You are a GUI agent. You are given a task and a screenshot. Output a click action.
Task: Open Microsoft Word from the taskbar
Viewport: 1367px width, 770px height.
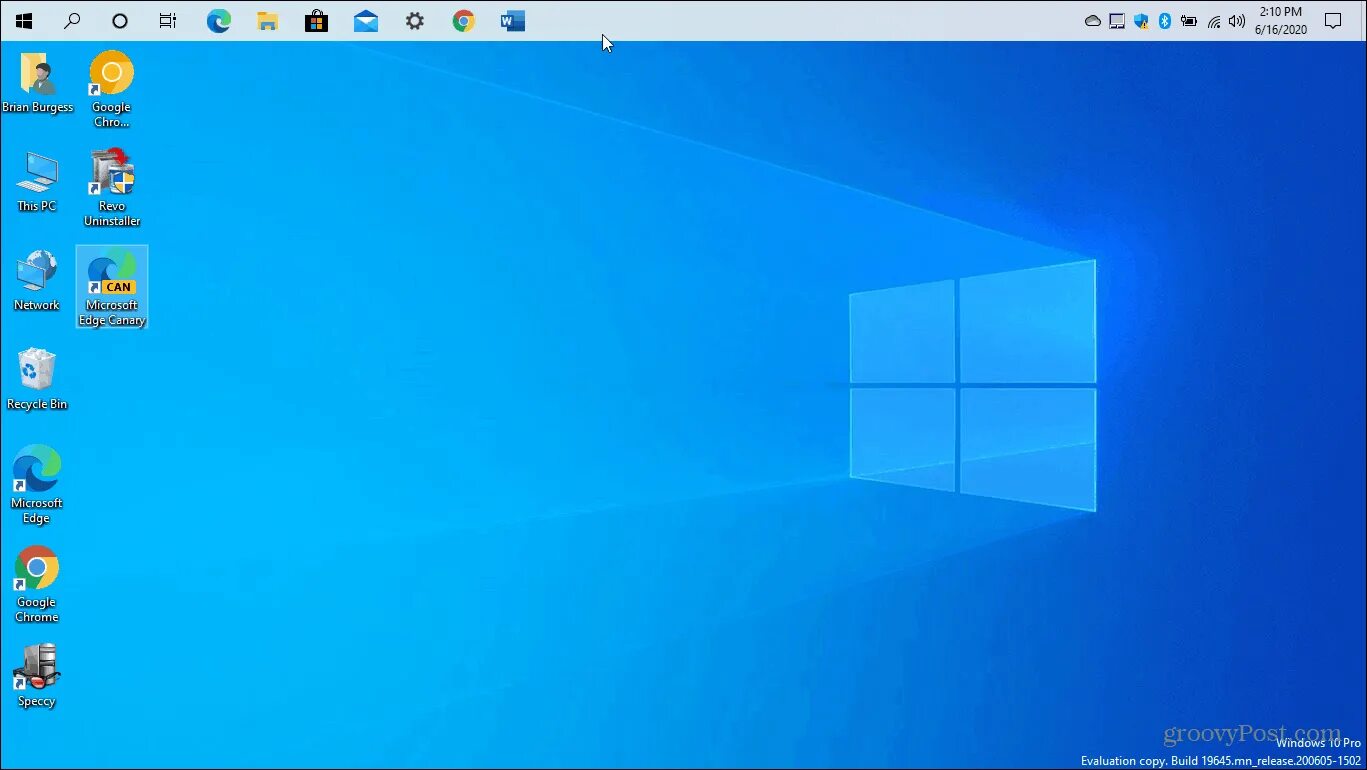[513, 21]
